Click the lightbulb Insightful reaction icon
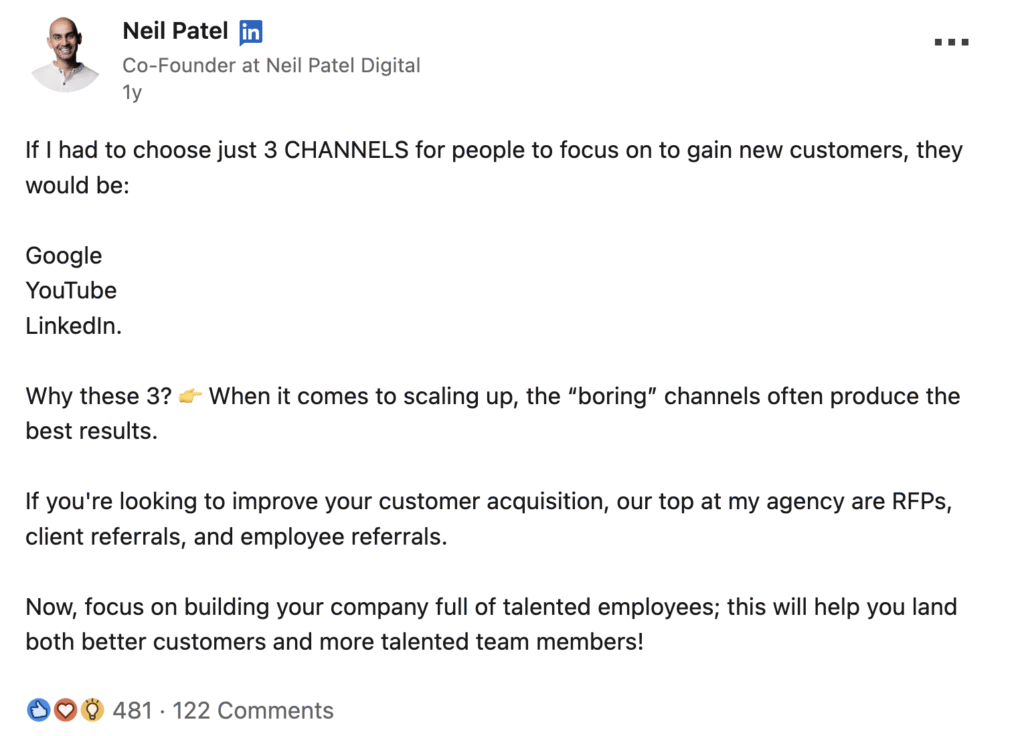Viewport: 1024px width, 736px height. click(x=92, y=711)
